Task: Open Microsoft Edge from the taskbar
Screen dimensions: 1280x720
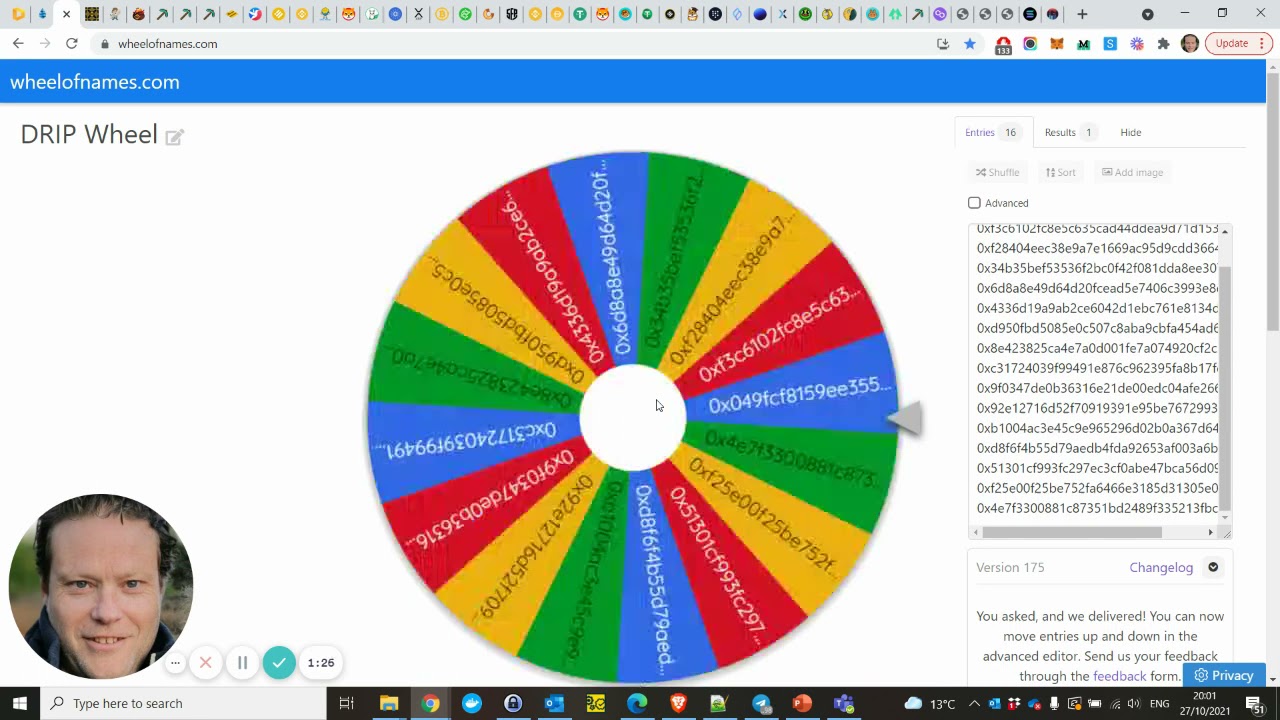Action: (637, 703)
